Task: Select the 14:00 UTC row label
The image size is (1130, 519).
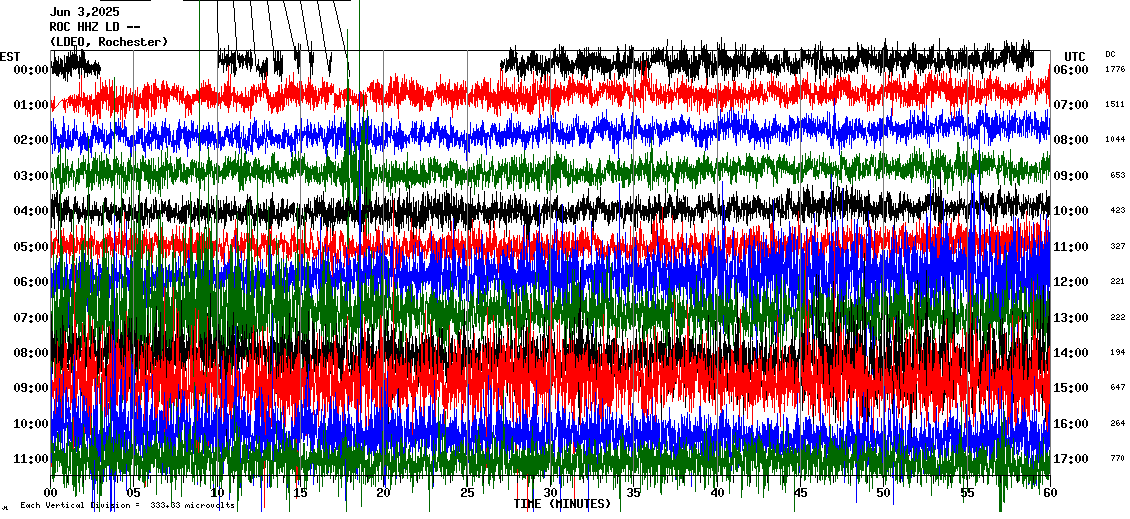Action: coord(1070,353)
